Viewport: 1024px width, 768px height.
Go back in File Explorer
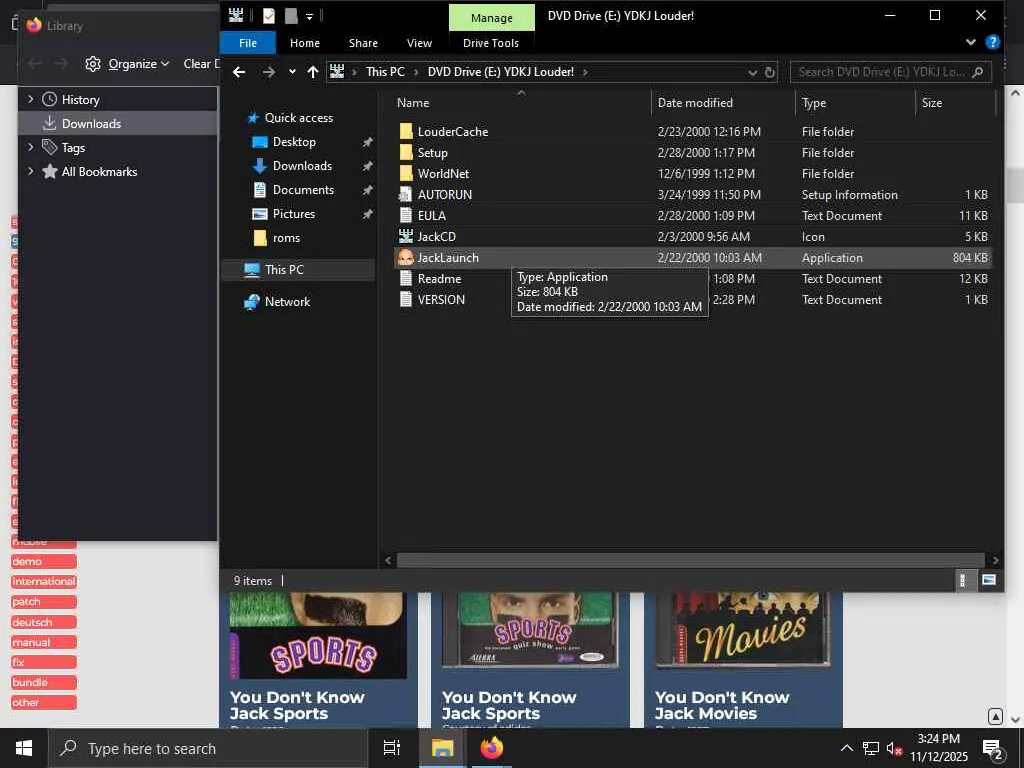tap(239, 72)
